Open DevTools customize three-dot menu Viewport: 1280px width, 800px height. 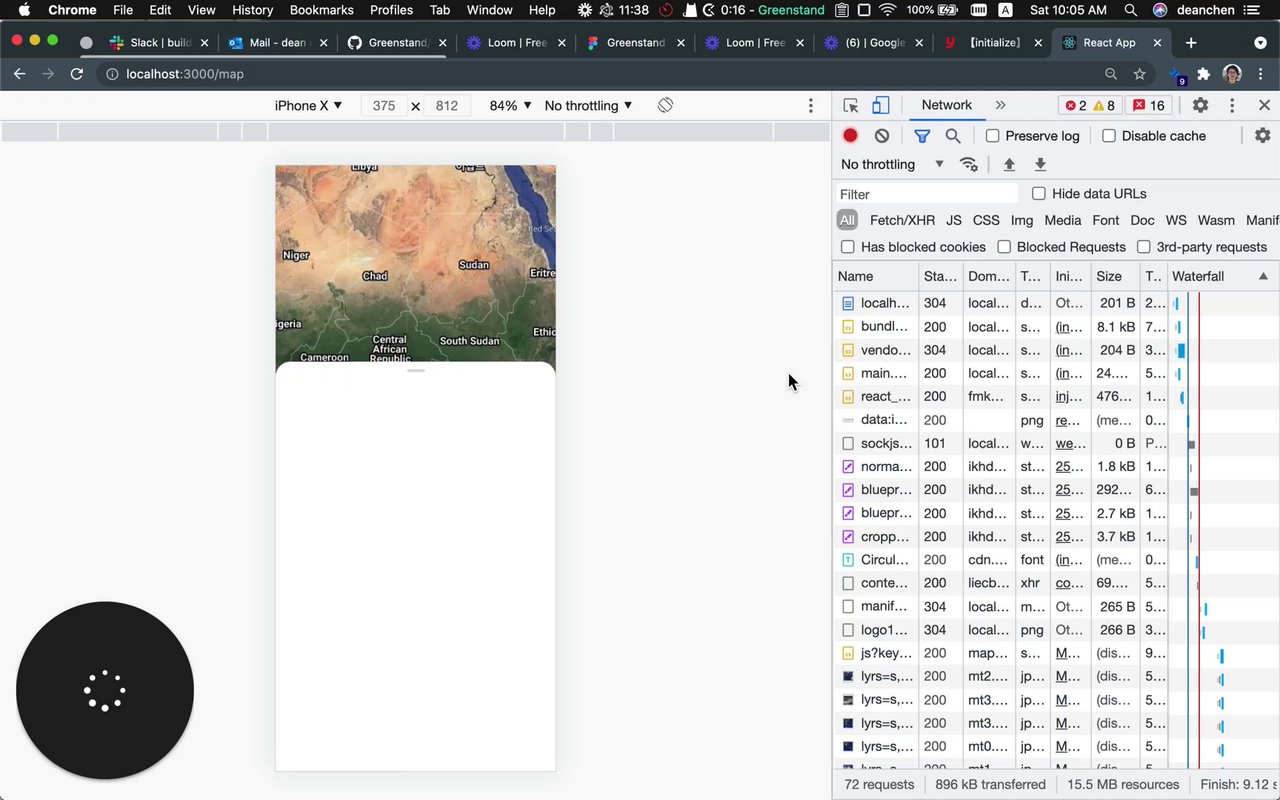click(x=1232, y=105)
